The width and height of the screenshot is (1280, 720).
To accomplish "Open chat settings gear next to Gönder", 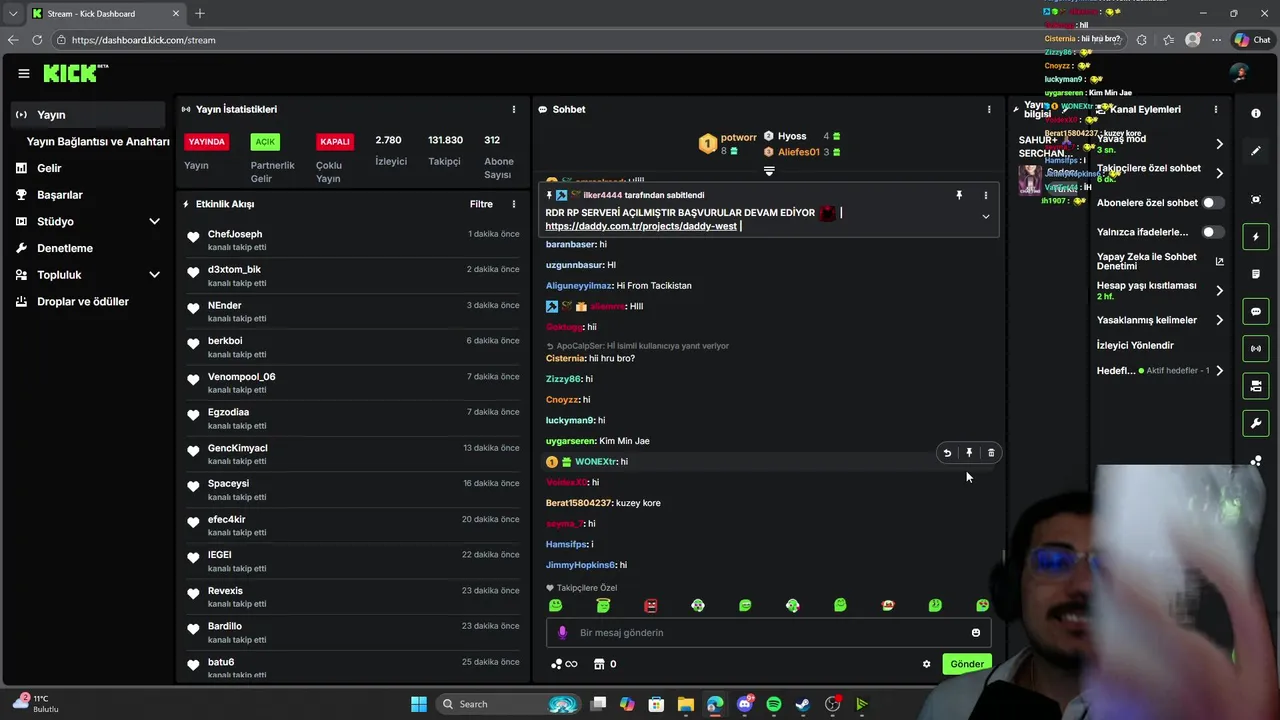I will point(926,664).
